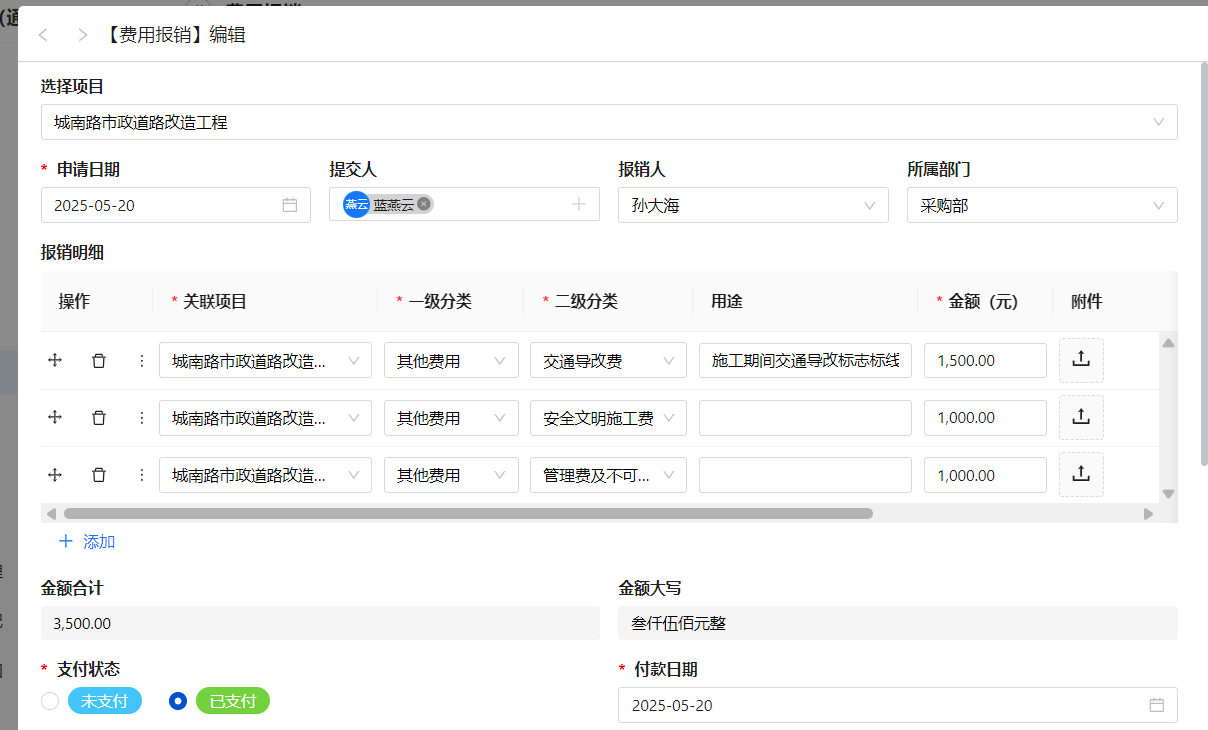The width and height of the screenshot is (1208, 730).
Task: Click 添加 to add a detail row
Action: (x=87, y=541)
